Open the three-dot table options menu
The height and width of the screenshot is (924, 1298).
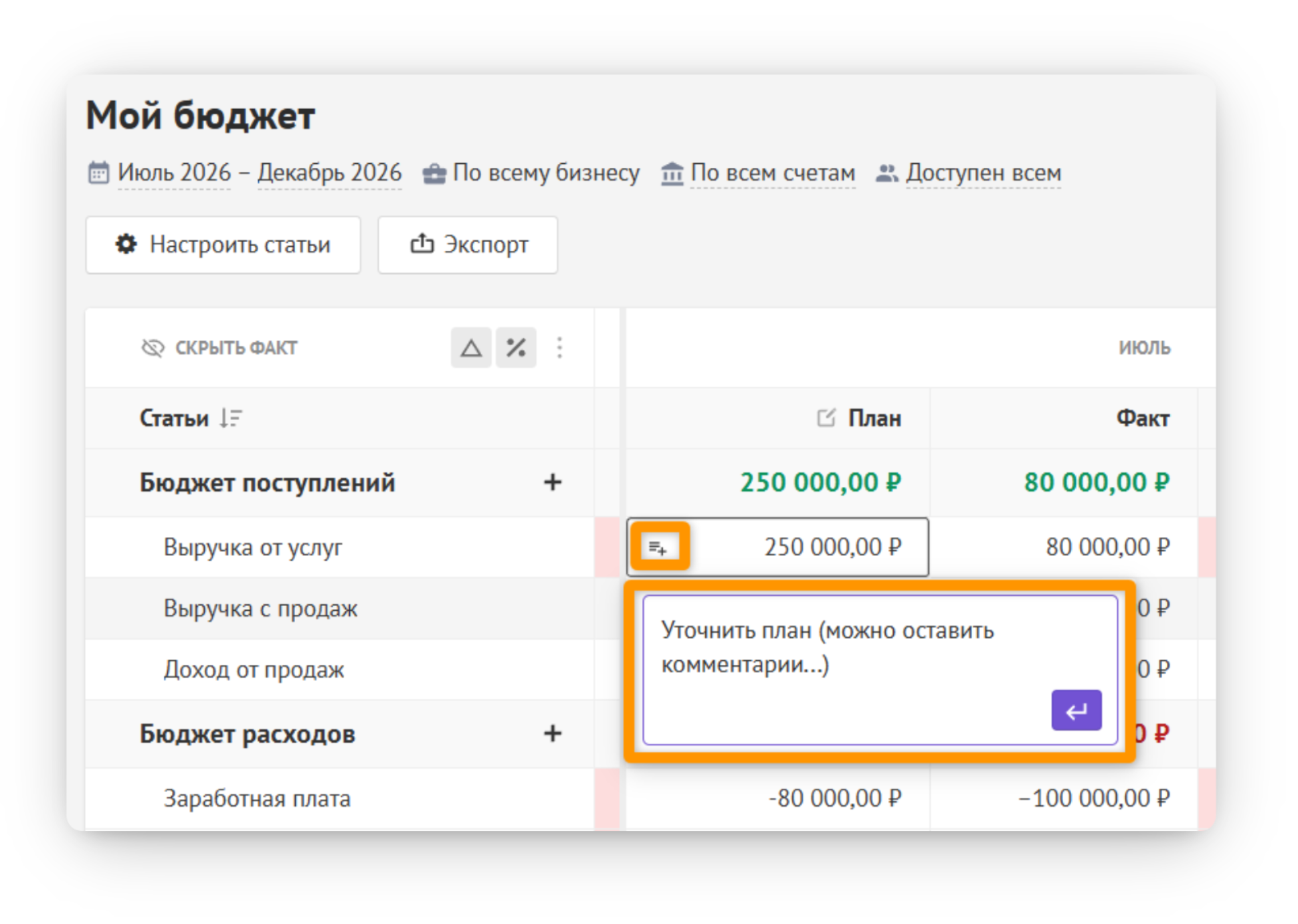pyautogui.click(x=559, y=347)
